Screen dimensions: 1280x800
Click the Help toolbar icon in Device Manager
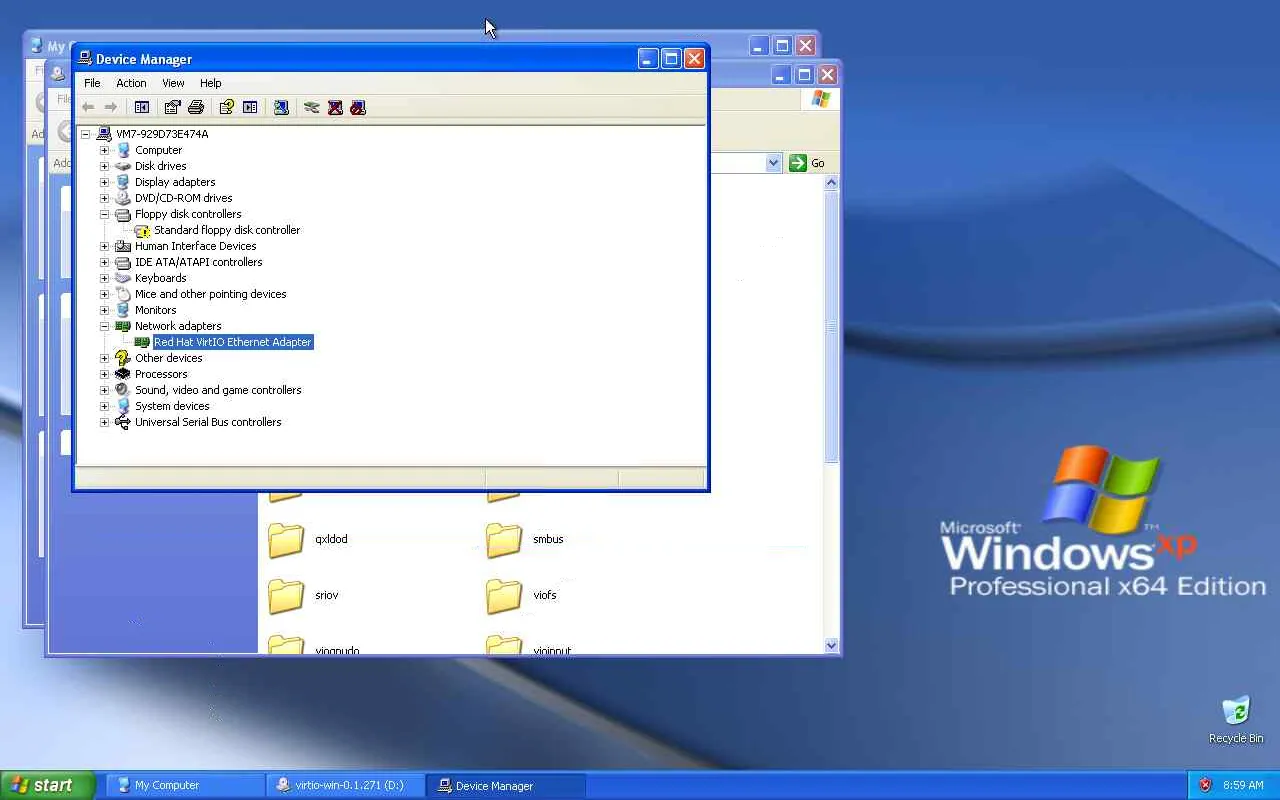click(x=227, y=107)
